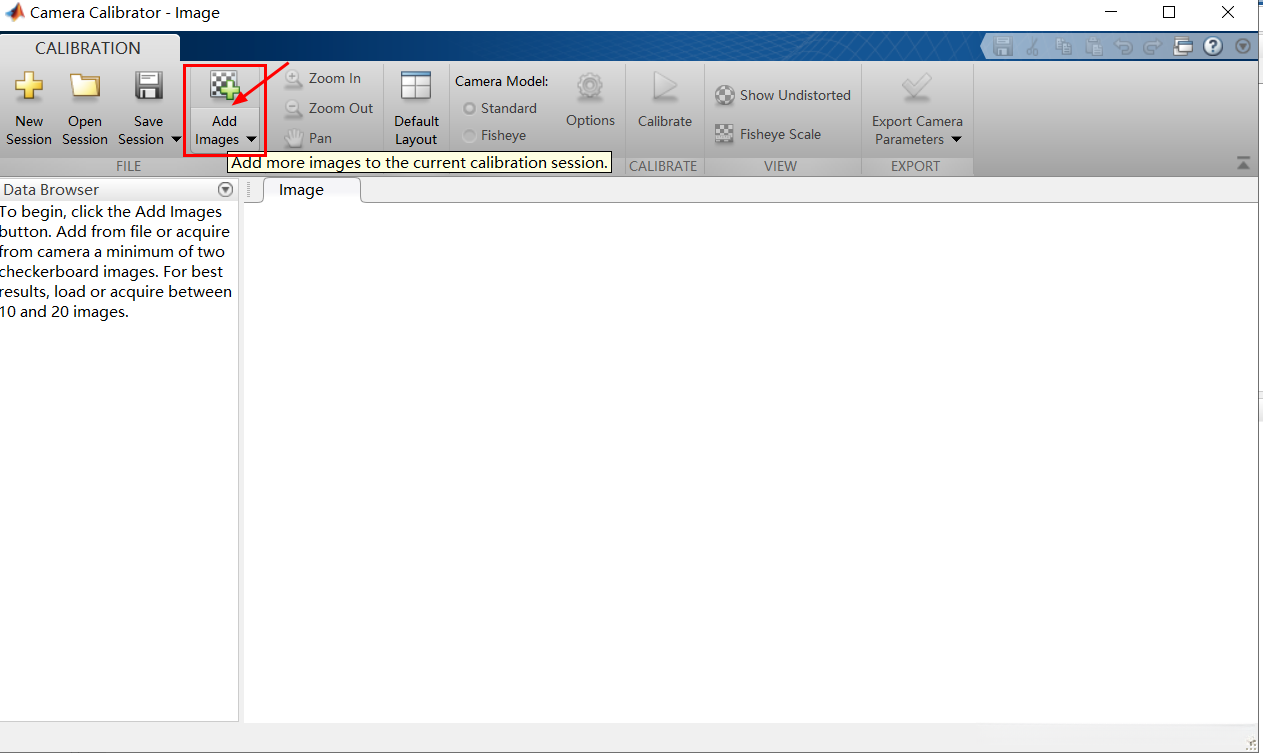This screenshot has height=753, width=1263.
Task: Click Fisheye Scale in the View section
Action: (767, 134)
